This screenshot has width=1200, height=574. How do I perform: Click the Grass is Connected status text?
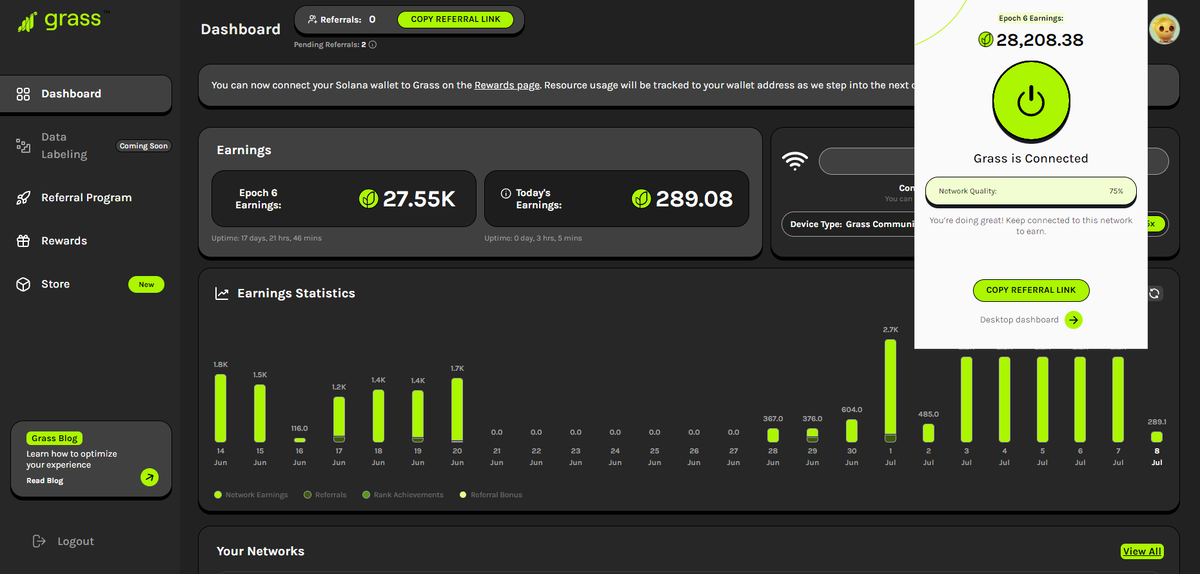(x=1031, y=158)
